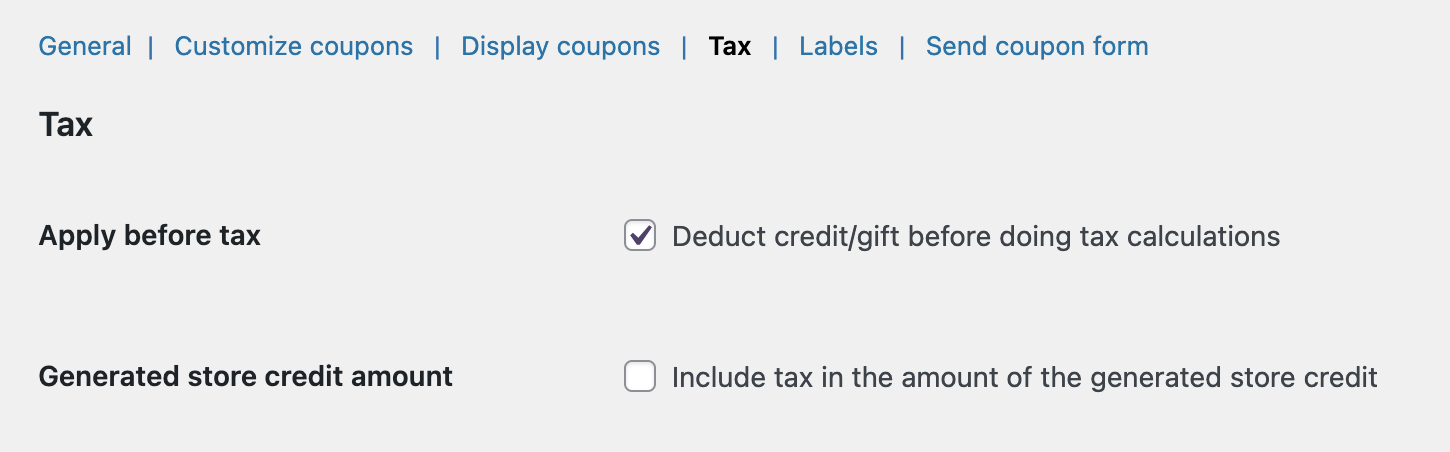Click the 'Deduct credit/gift before doing tax calculations' label
Screen dimensions: 1450x452
coord(975,236)
